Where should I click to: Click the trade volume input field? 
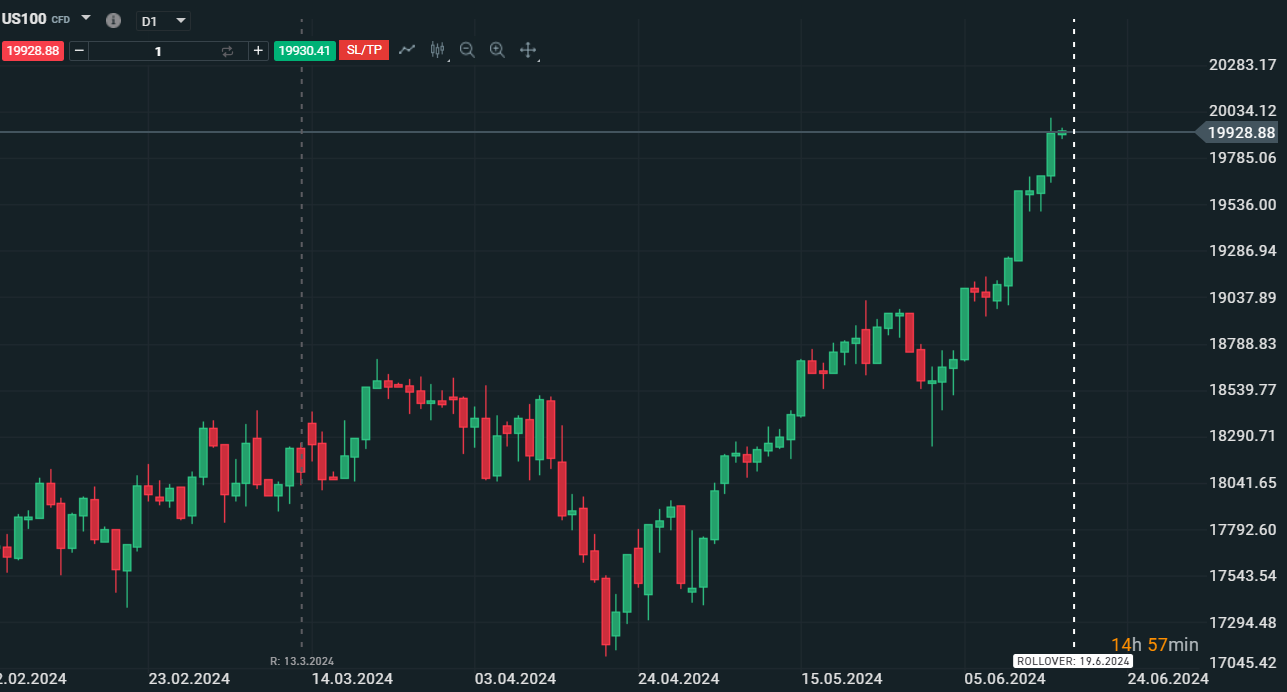click(x=157, y=51)
